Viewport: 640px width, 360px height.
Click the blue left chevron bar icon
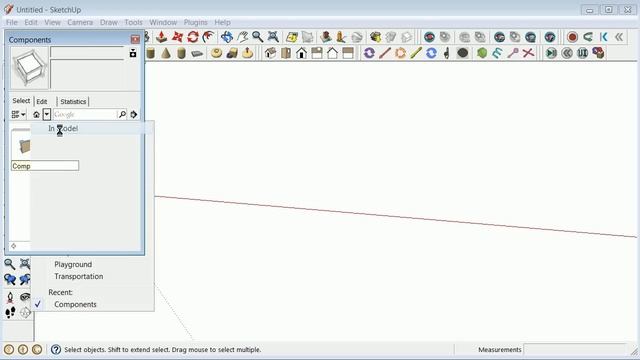(x=603, y=37)
